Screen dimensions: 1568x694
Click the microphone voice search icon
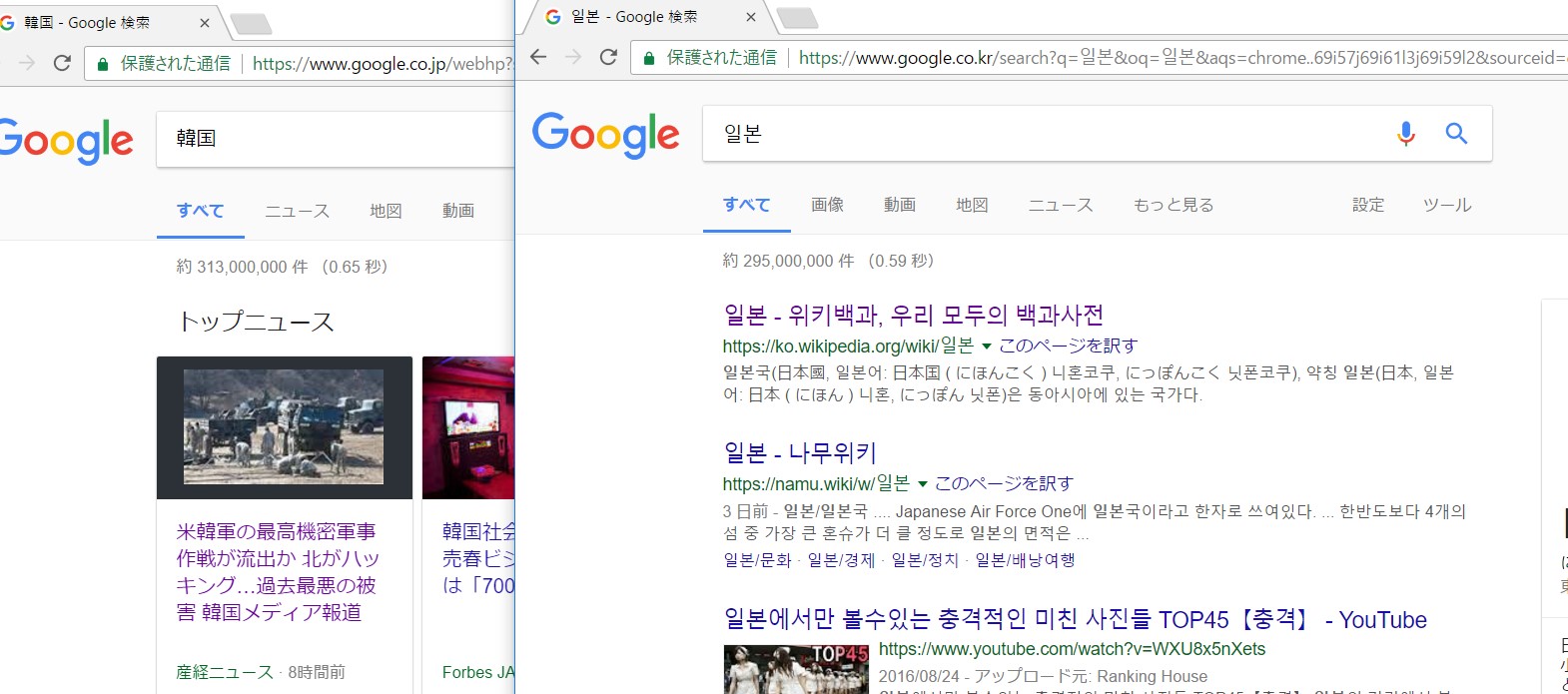point(1406,133)
